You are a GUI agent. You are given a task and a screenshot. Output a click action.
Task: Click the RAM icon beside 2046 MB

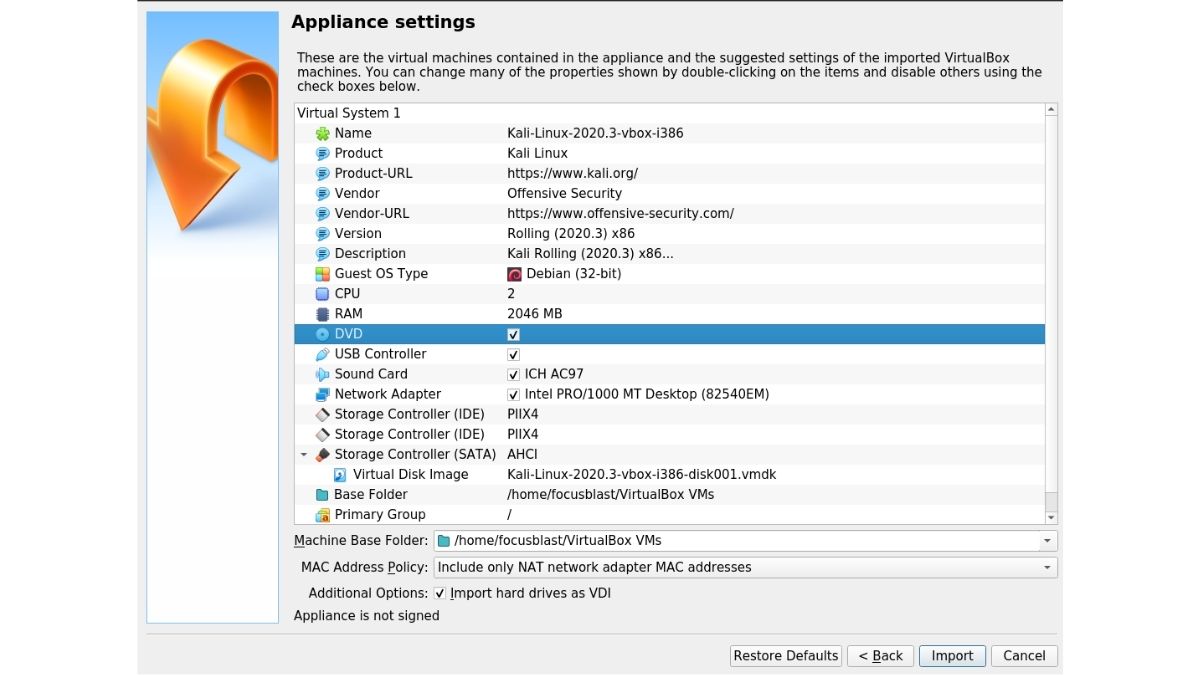point(322,313)
